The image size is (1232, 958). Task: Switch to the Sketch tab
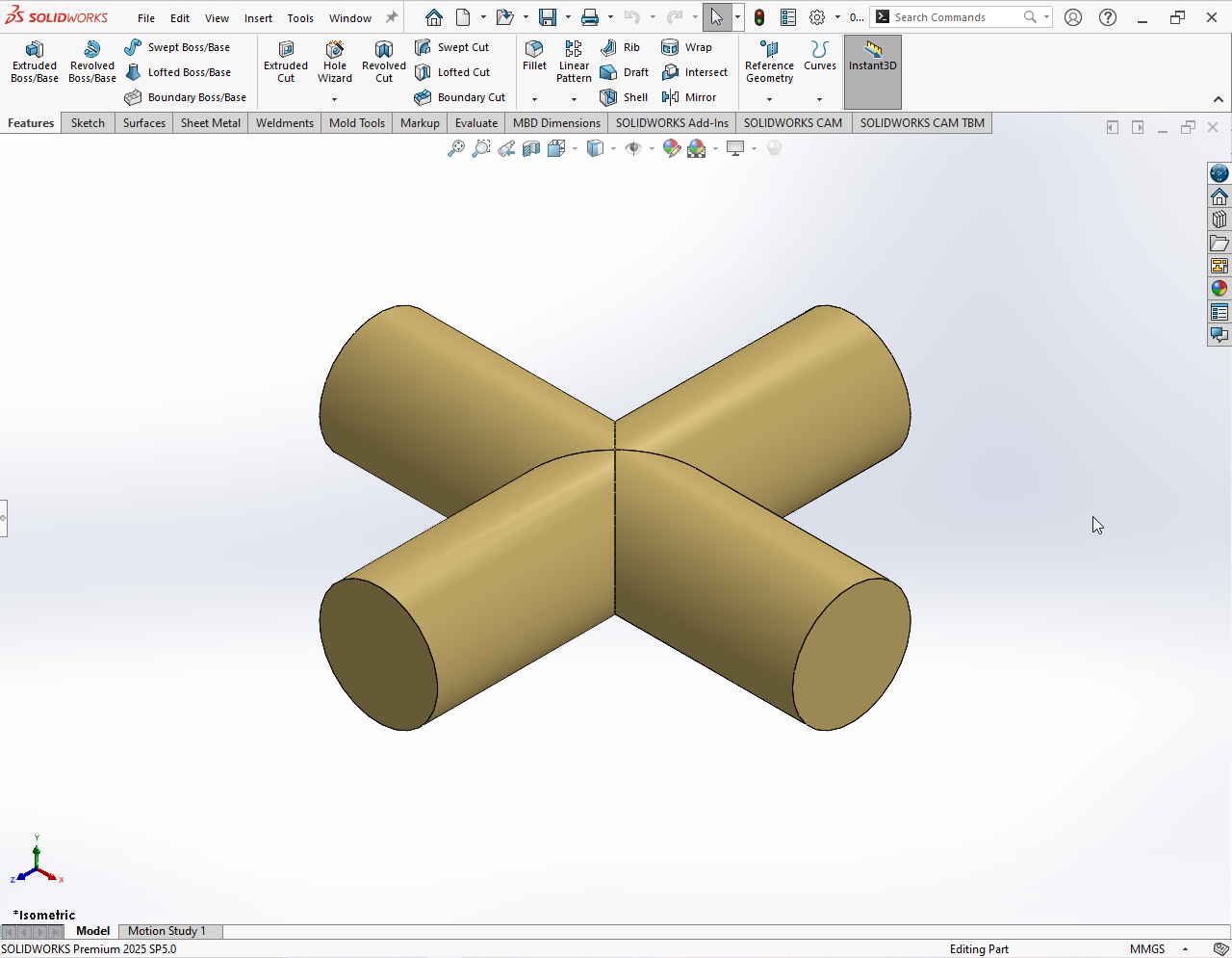pyautogui.click(x=88, y=123)
